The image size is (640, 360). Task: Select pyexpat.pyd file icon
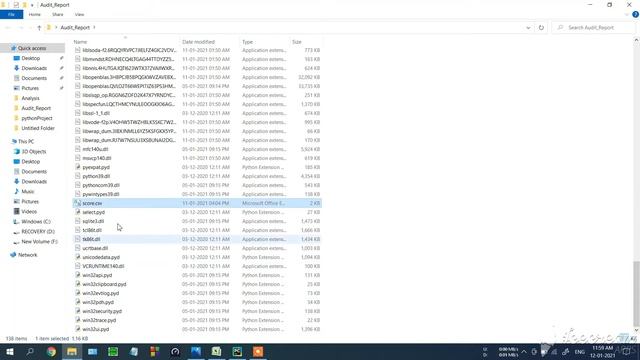tap(77, 167)
